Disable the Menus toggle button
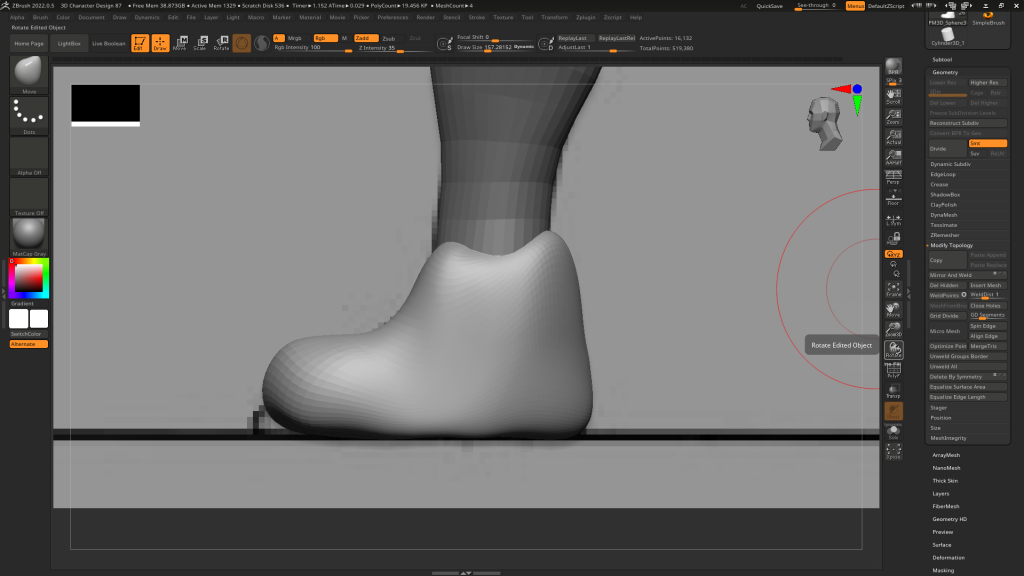The image size is (1024, 576). point(855,6)
